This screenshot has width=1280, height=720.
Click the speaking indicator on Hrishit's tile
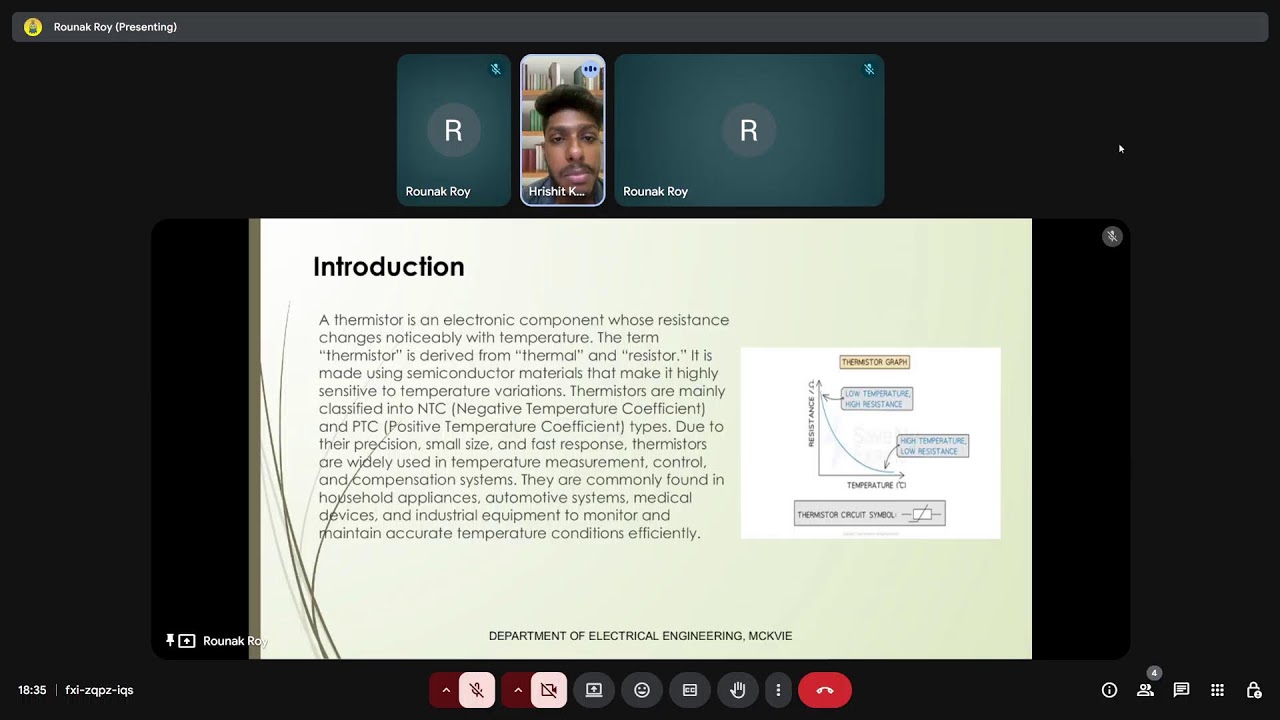(x=590, y=69)
